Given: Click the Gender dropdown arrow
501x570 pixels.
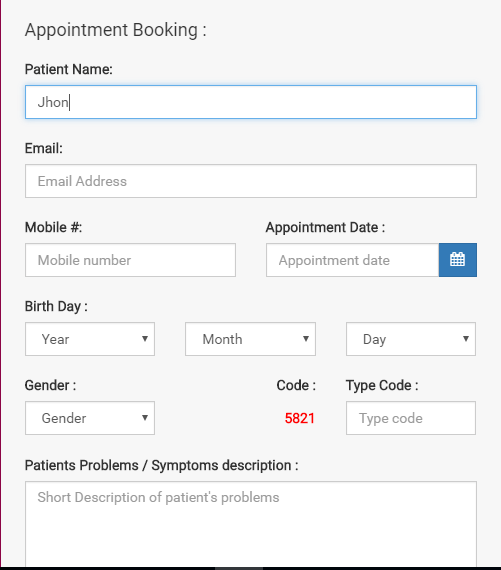Looking at the screenshot, I should click(x=145, y=418).
